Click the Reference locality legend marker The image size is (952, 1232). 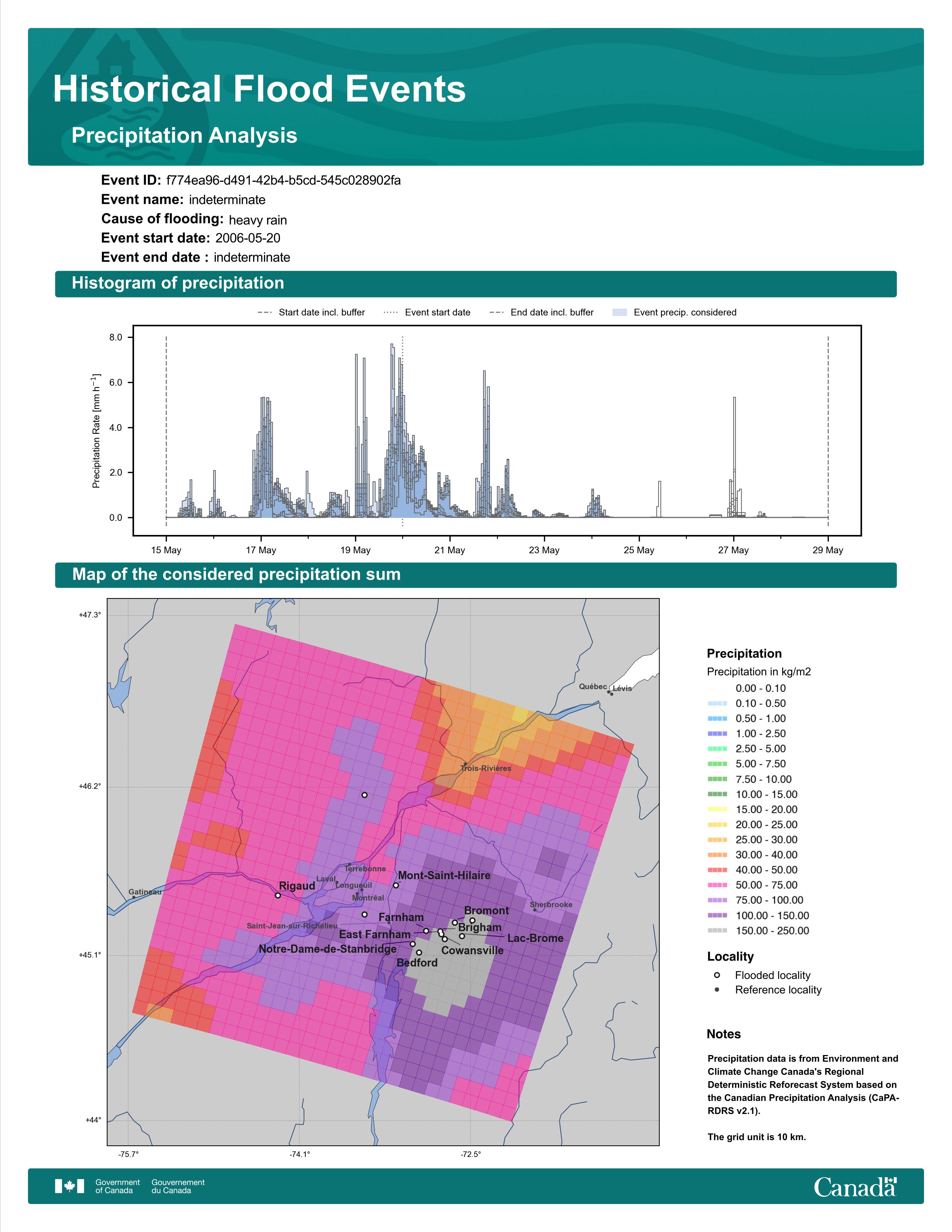coord(717,990)
